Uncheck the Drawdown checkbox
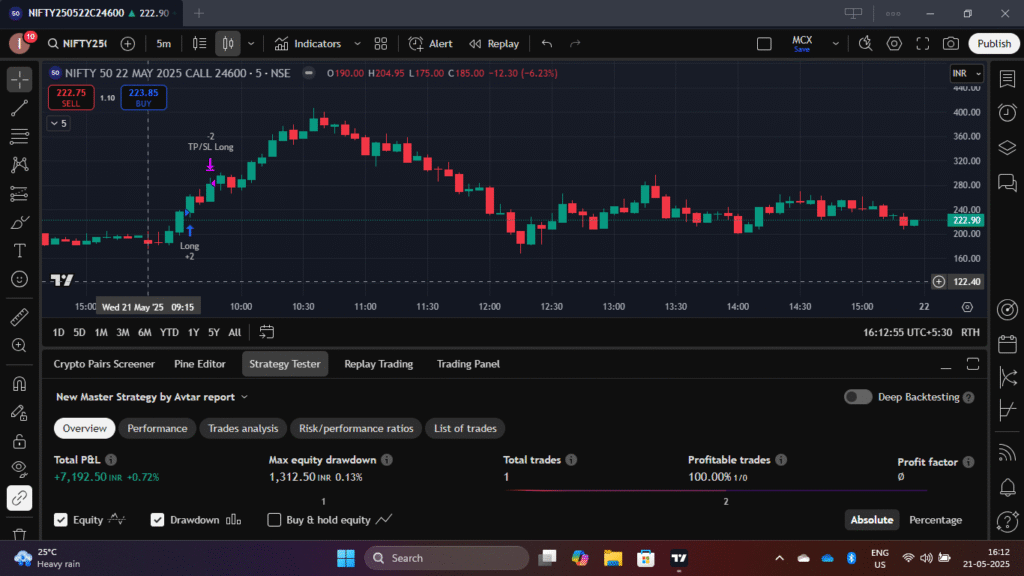This screenshot has width=1024, height=576. [157, 520]
